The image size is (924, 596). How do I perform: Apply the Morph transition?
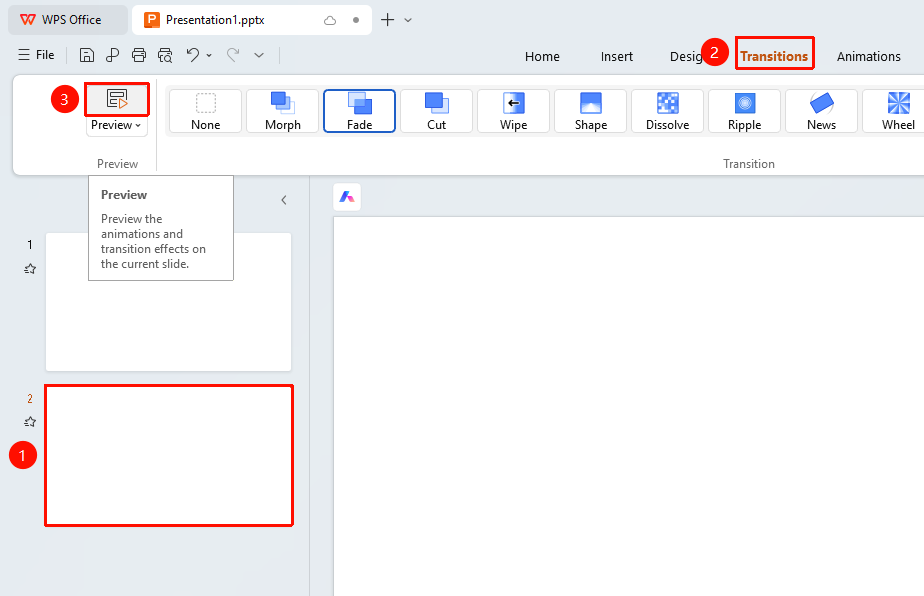[283, 111]
